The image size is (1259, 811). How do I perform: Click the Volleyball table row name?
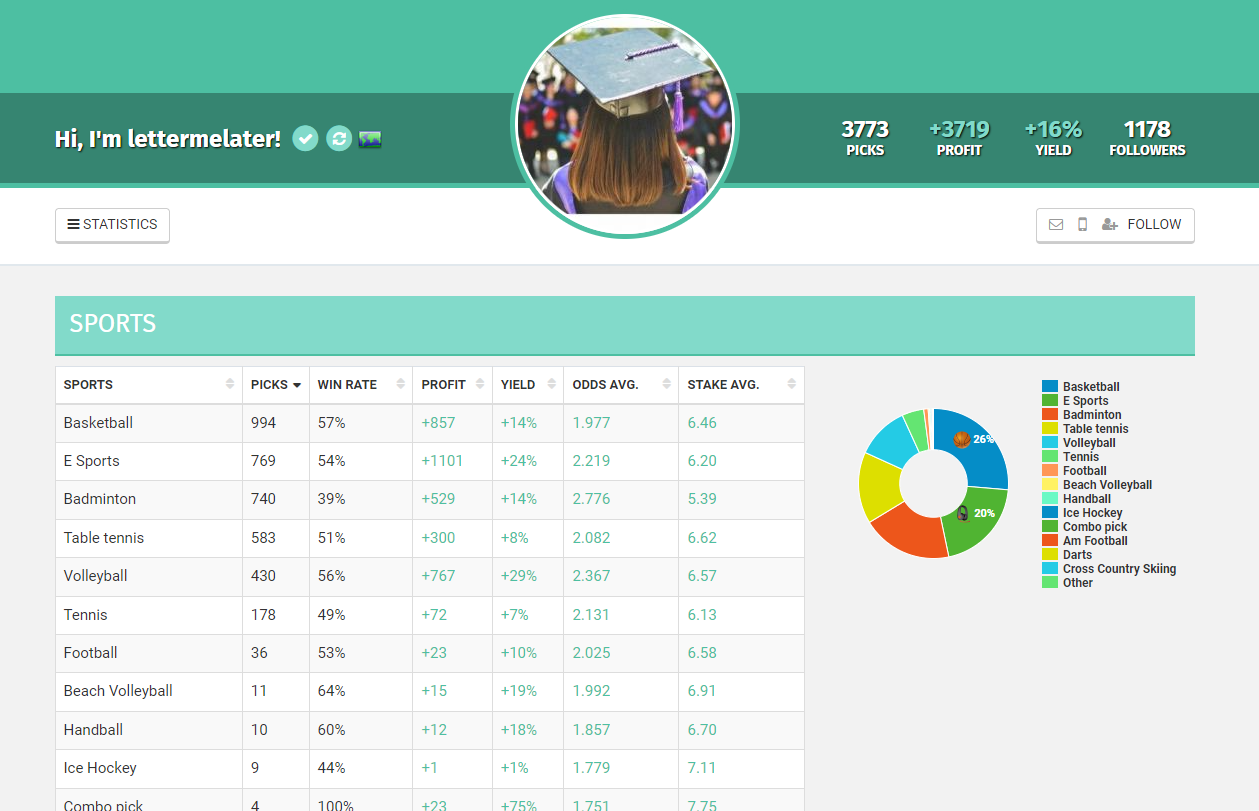point(98,576)
